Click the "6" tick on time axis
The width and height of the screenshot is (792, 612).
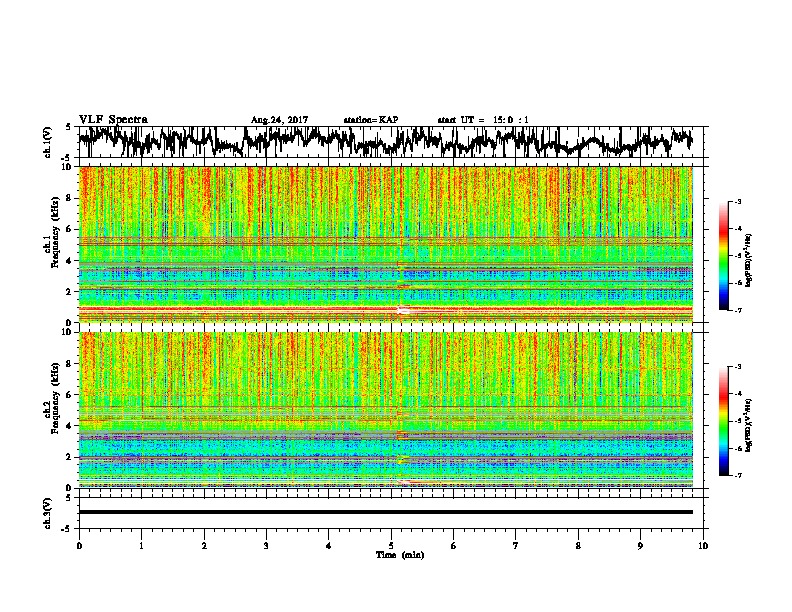point(454,546)
